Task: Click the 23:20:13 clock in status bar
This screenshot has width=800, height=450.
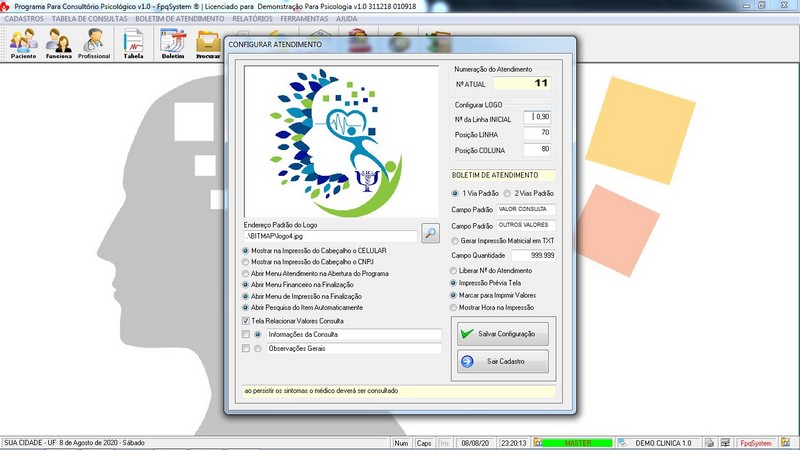Action: pyautogui.click(x=514, y=443)
